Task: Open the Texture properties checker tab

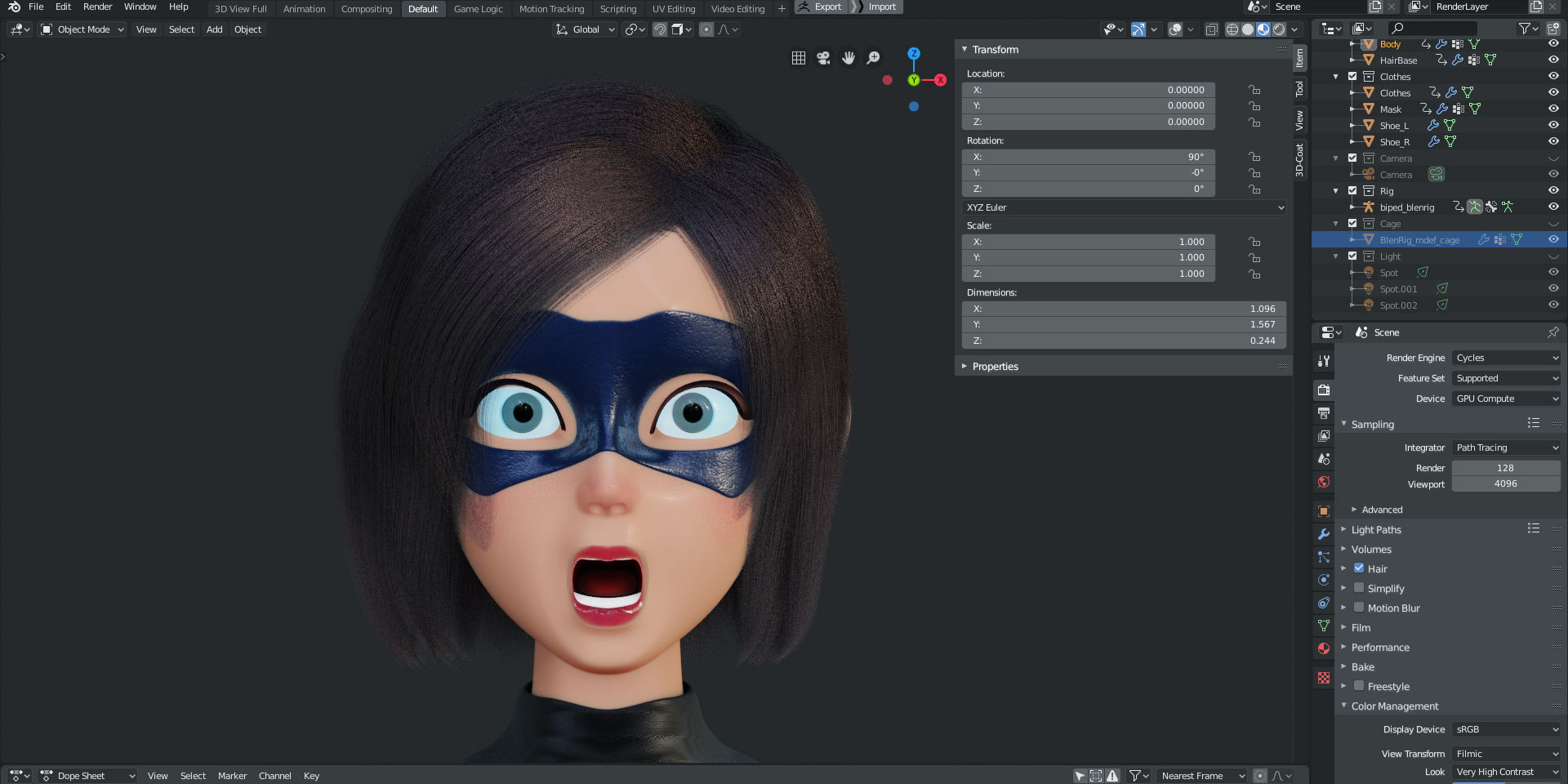Action: point(1324,678)
